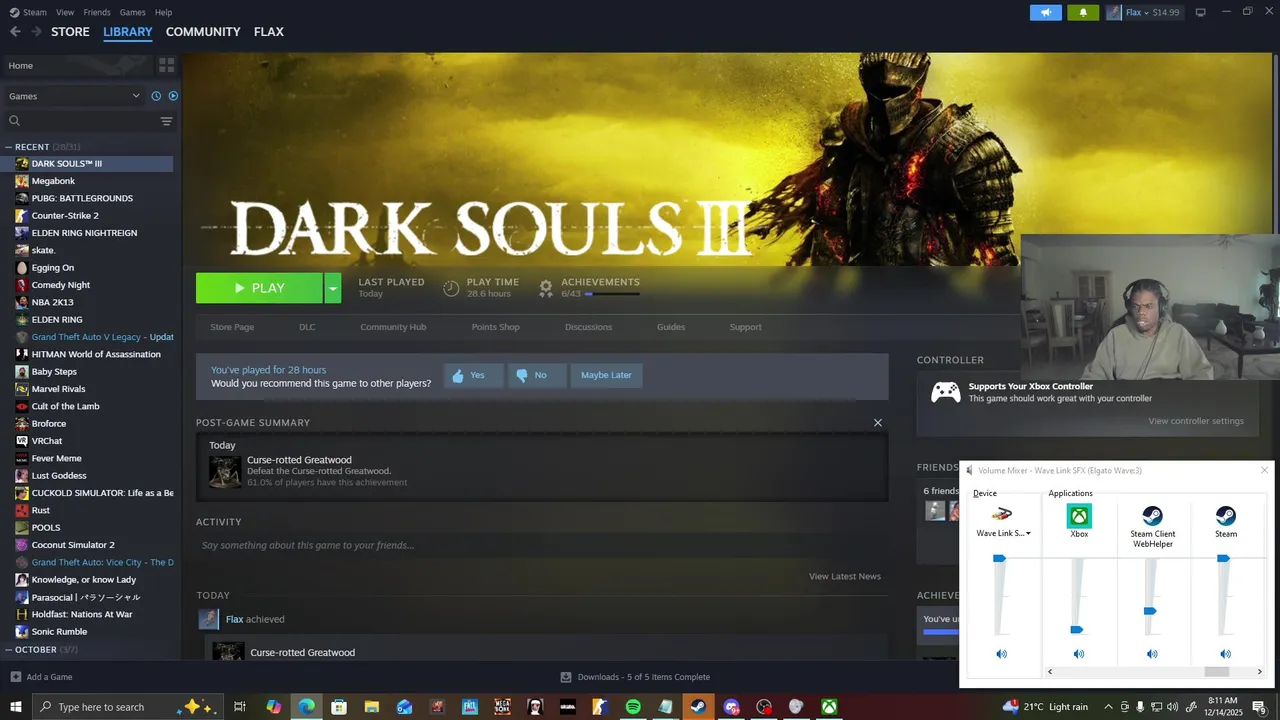Open View controller settings link
This screenshot has height=720, width=1280.
(1196, 421)
